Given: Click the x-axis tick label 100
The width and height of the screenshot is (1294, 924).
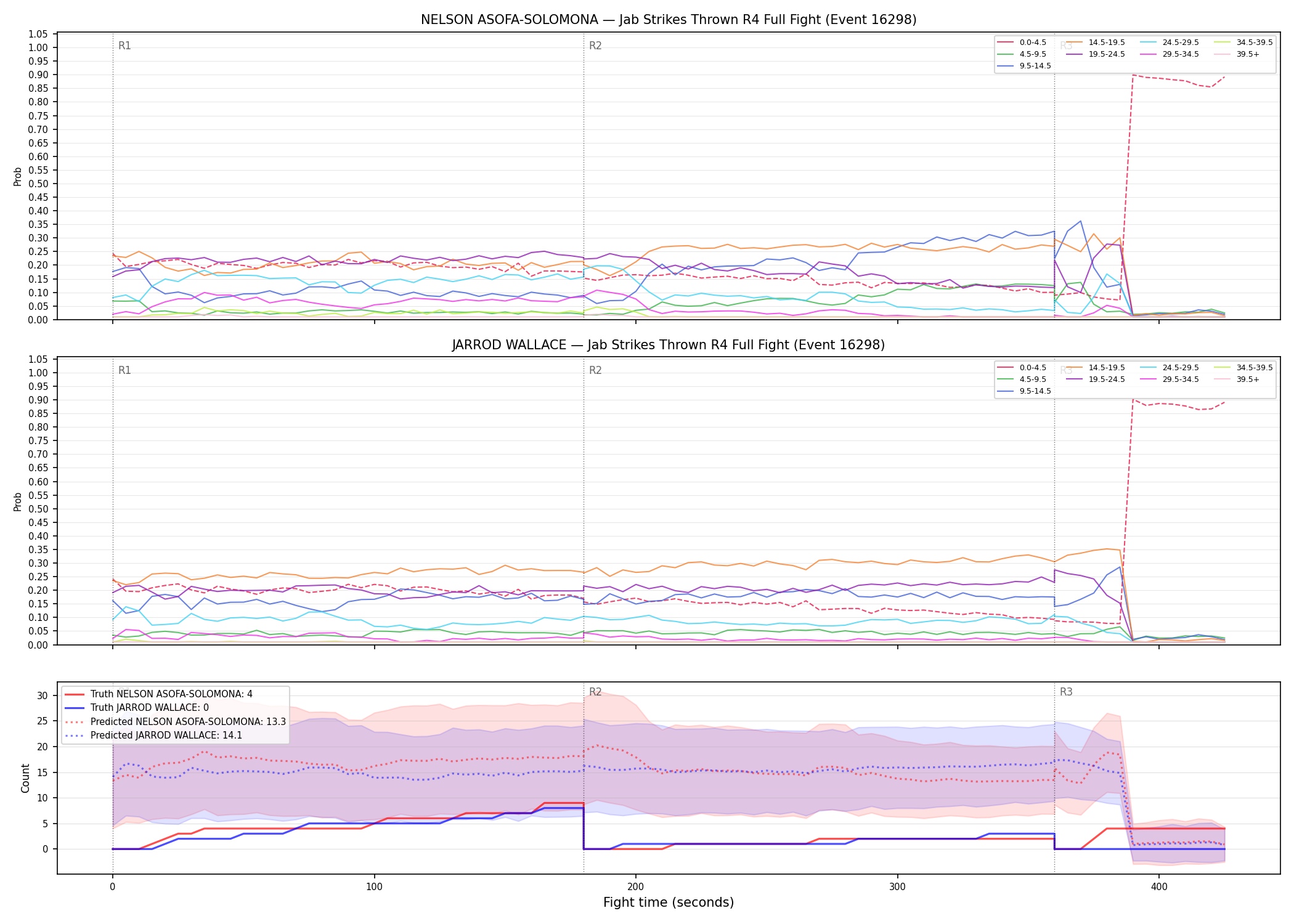Looking at the screenshot, I should pyautogui.click(x=374, y=887).
